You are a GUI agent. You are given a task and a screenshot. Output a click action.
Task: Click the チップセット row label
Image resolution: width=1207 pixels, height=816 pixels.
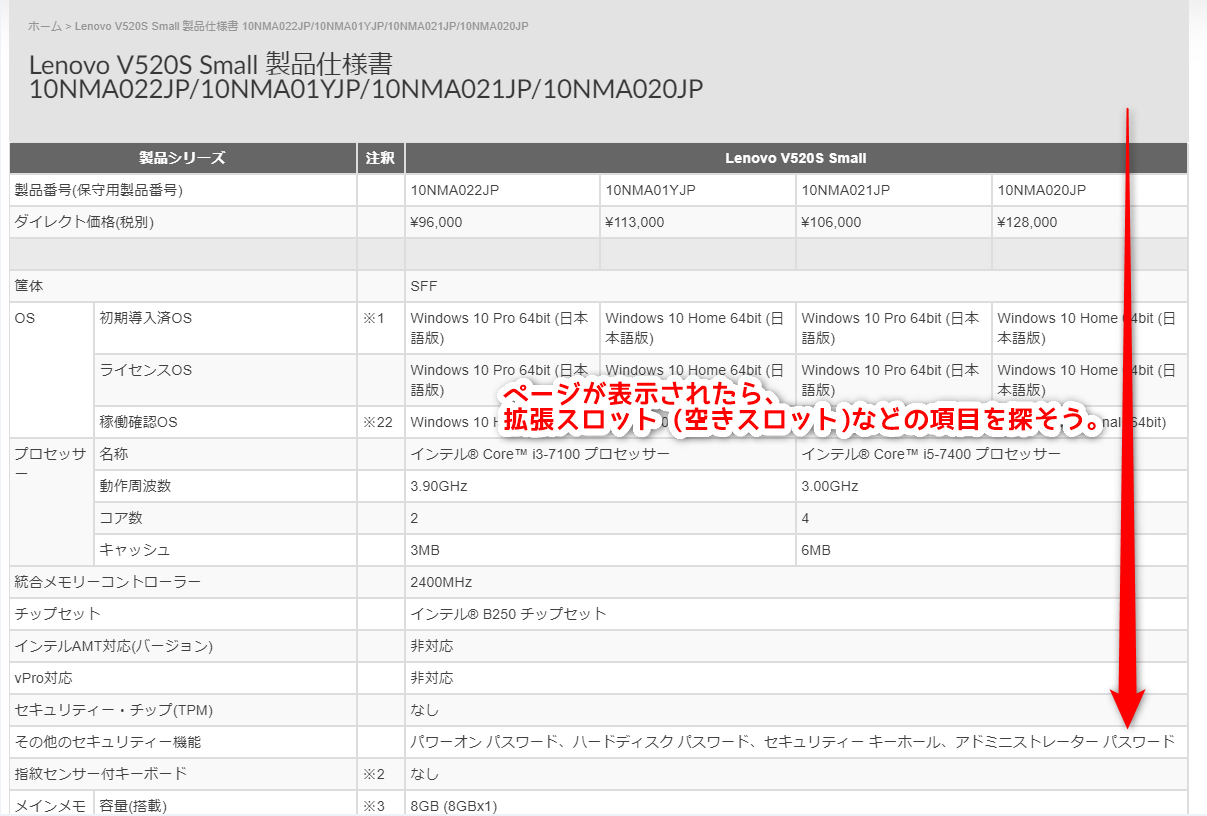tap(57, 614)
